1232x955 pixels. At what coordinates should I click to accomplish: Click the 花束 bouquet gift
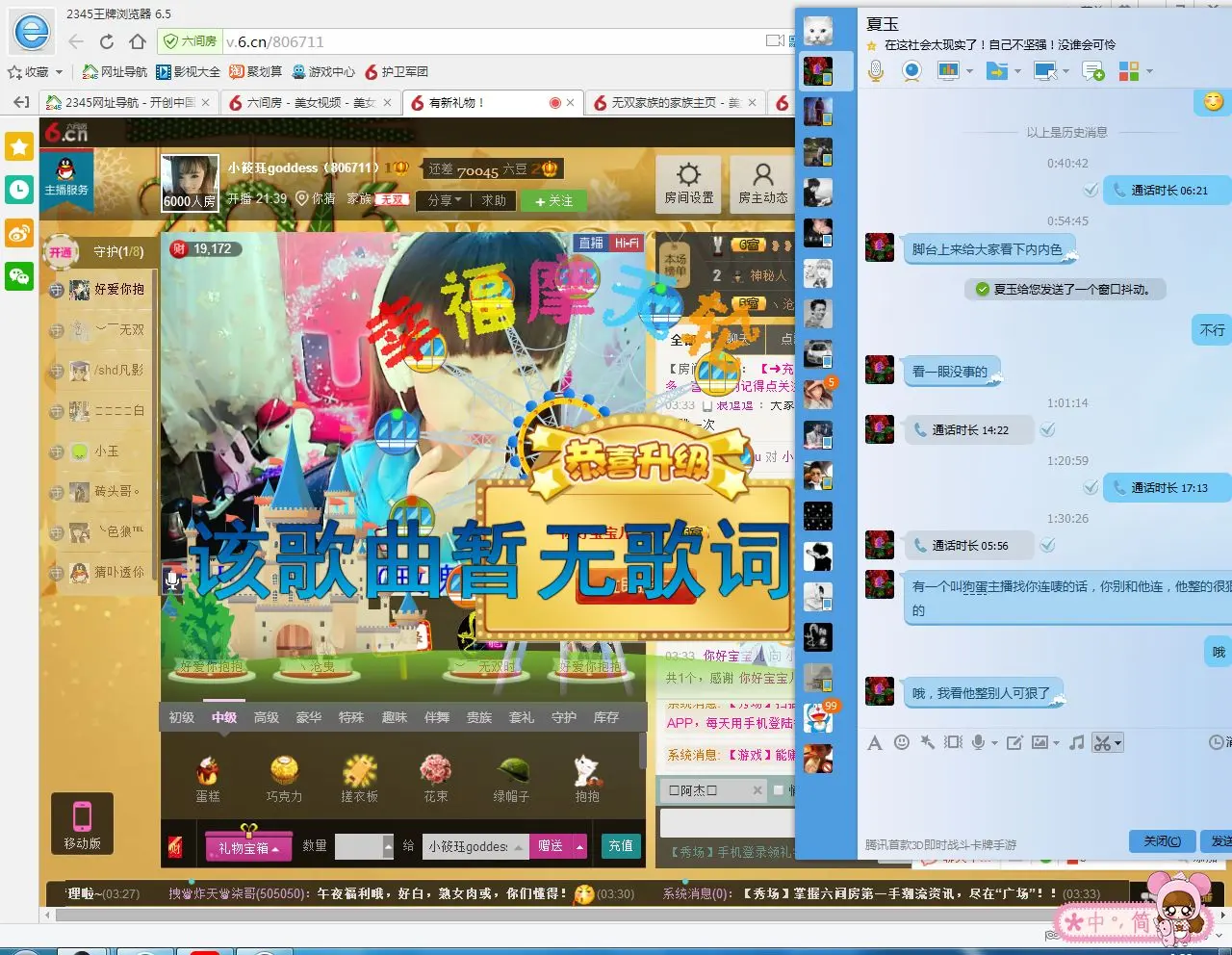(x=436, y=779)
